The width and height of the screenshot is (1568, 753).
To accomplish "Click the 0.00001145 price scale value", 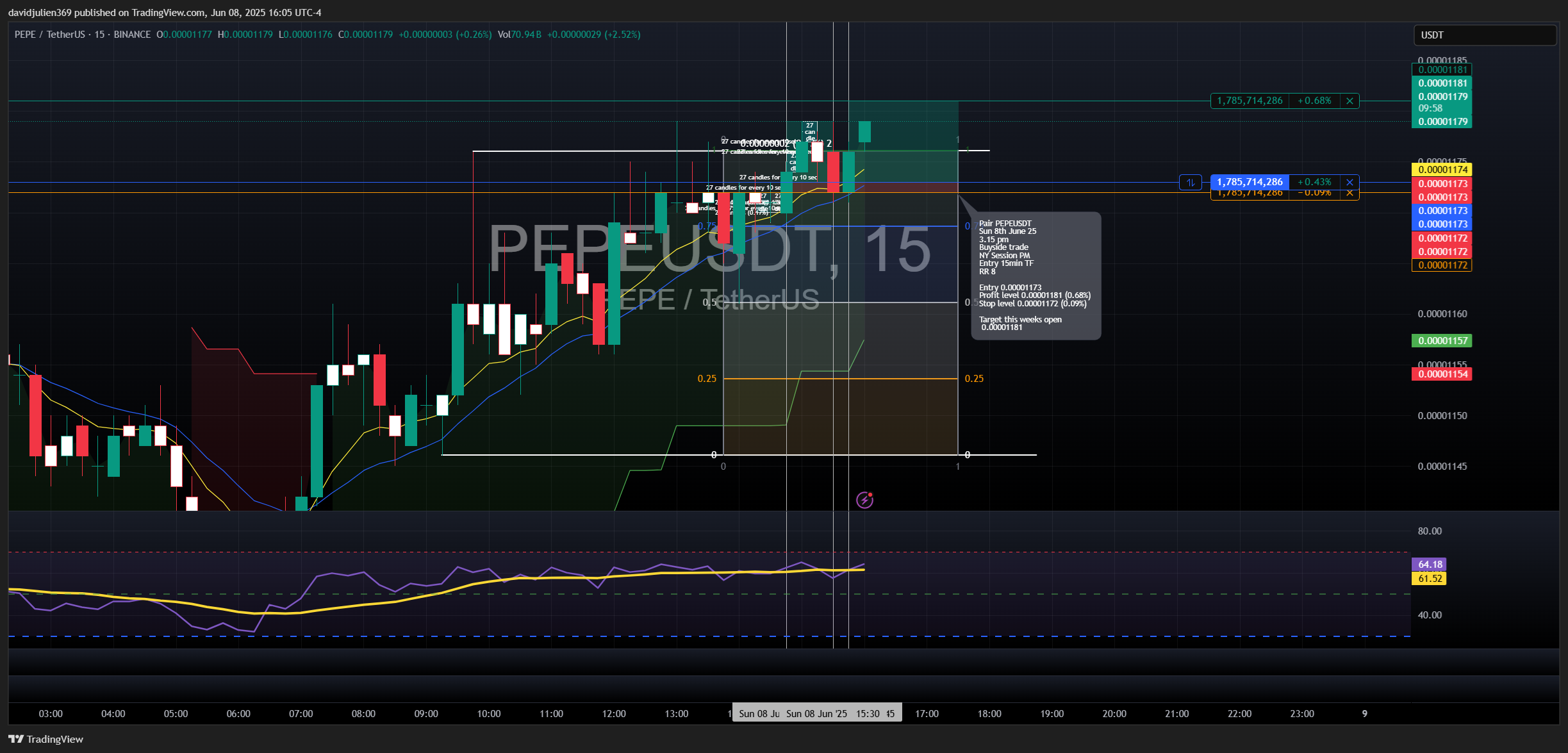I will (x=1442, y=467).
